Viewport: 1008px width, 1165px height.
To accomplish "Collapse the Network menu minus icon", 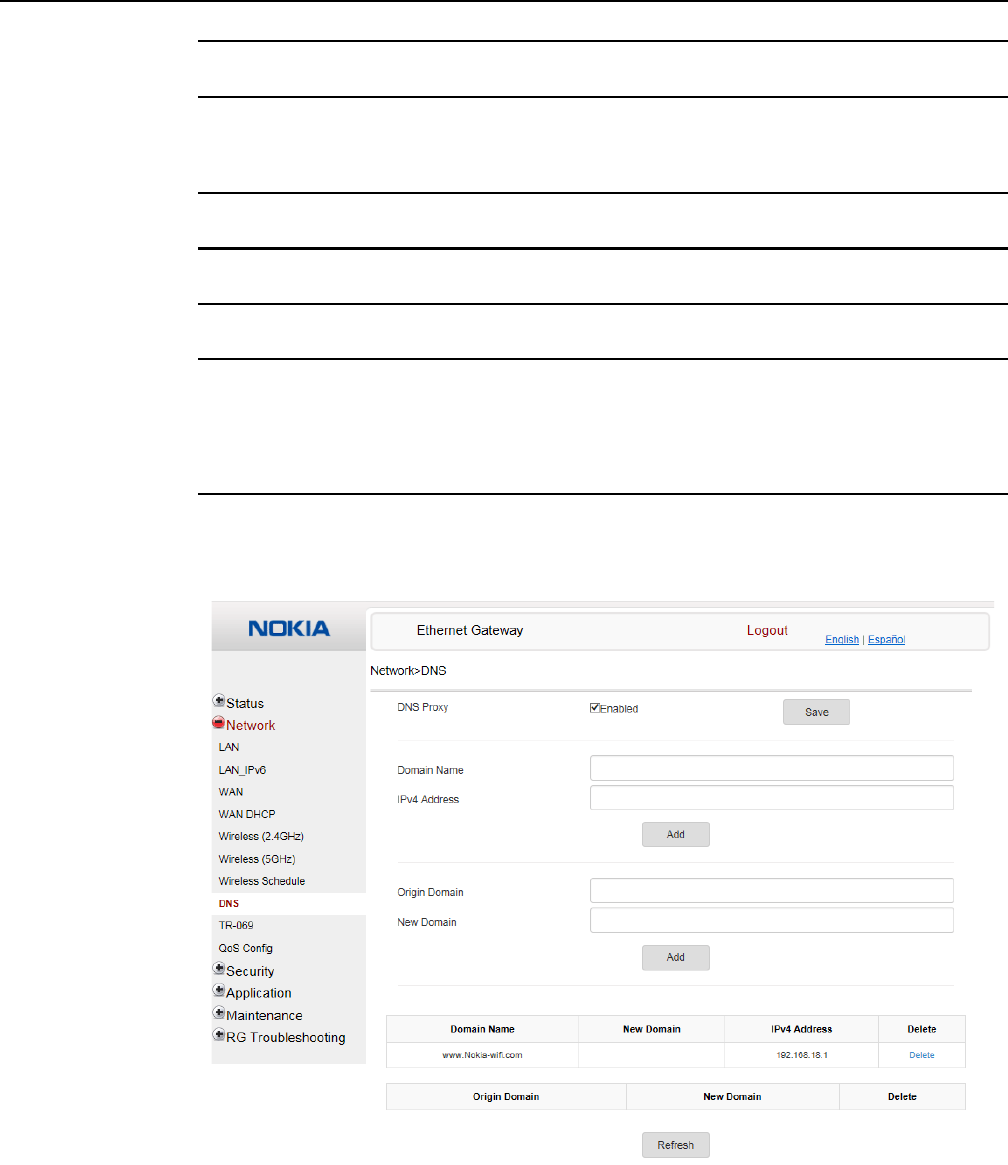I will (218, 722).
